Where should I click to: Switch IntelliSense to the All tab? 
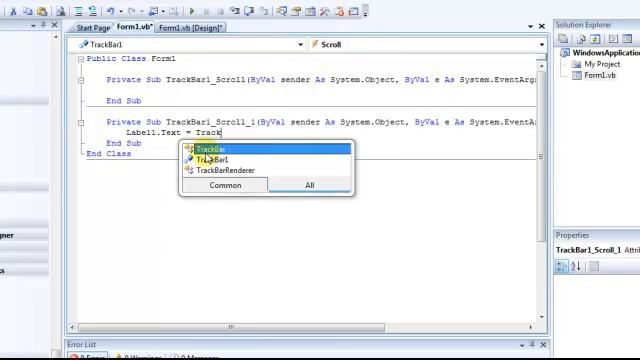(x=310, y=185)
